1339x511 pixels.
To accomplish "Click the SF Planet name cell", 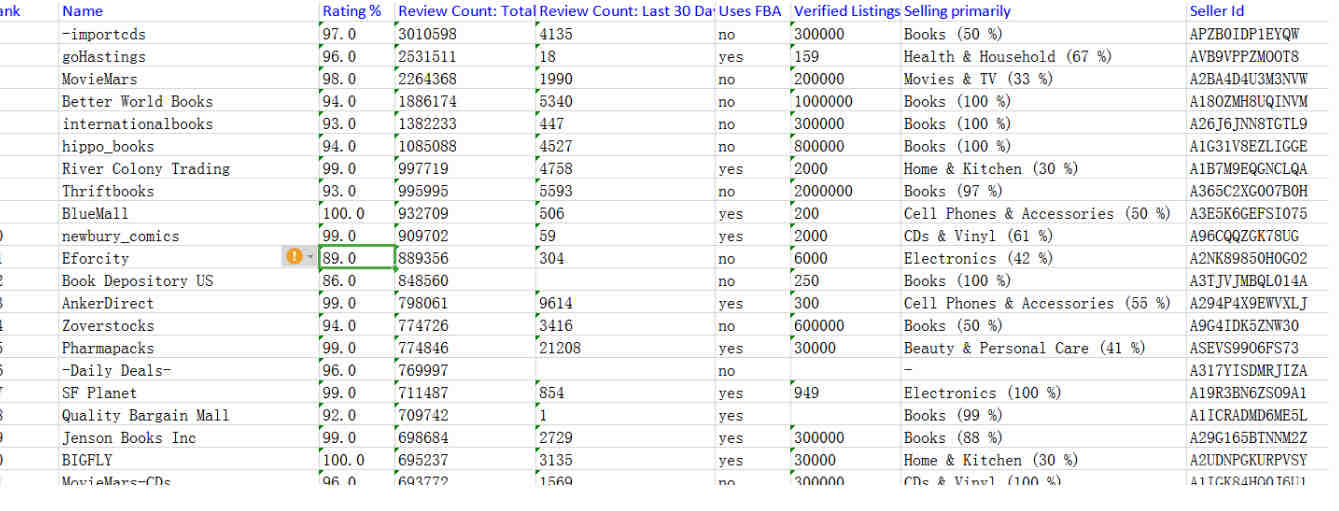I will point(99,393).
